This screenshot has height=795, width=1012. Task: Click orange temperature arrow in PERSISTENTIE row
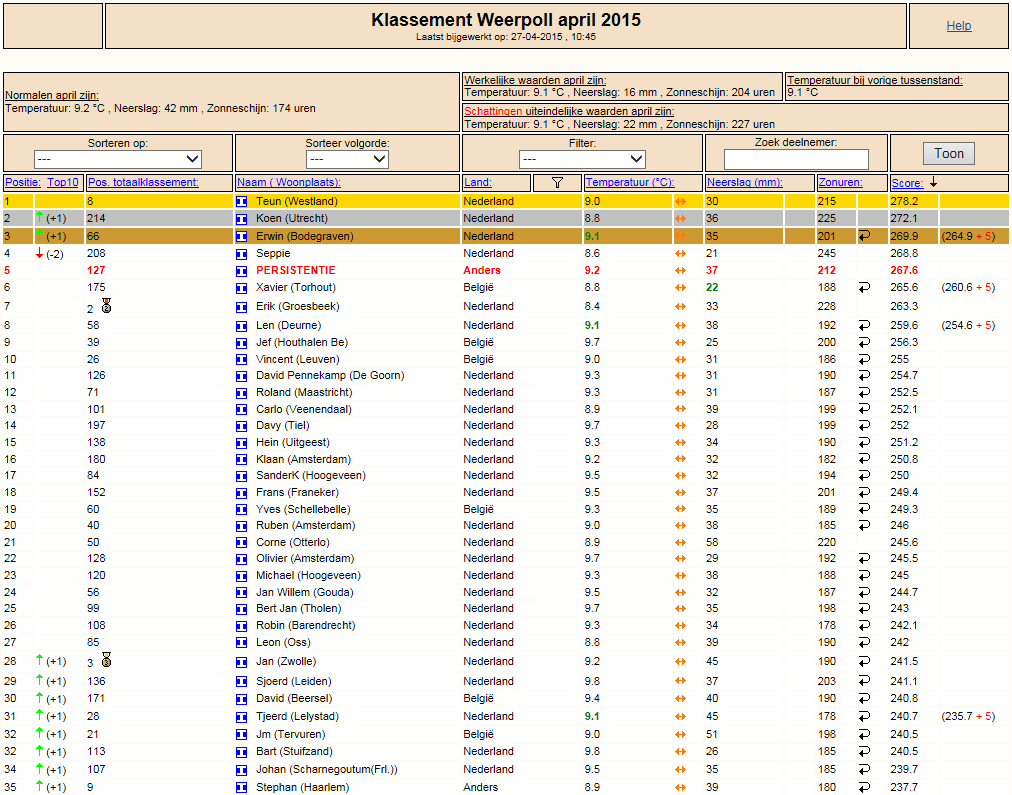click(x=680, y=270)
